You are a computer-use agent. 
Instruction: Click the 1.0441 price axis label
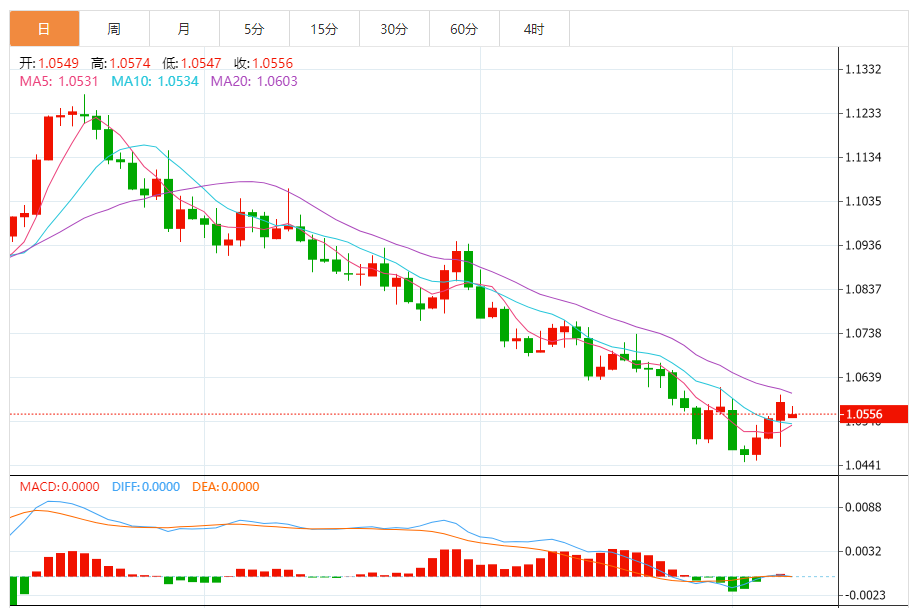coord(863,466)
